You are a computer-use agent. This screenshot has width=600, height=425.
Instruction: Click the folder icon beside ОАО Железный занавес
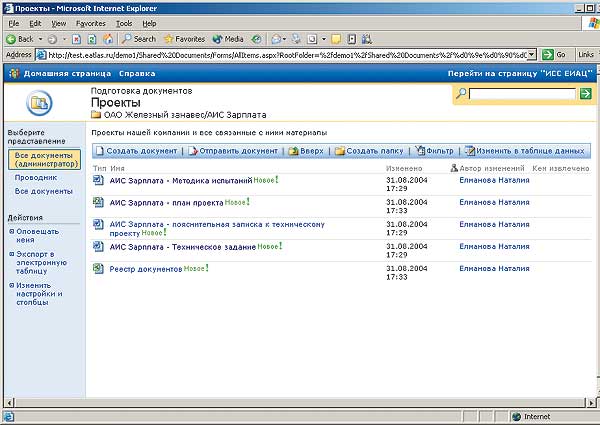click(96, 115)
